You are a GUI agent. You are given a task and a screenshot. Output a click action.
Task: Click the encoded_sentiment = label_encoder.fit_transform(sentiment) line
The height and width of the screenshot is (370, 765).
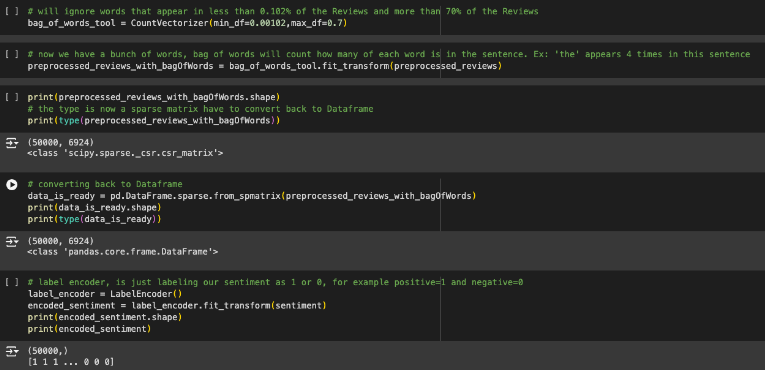pos(177,306)
